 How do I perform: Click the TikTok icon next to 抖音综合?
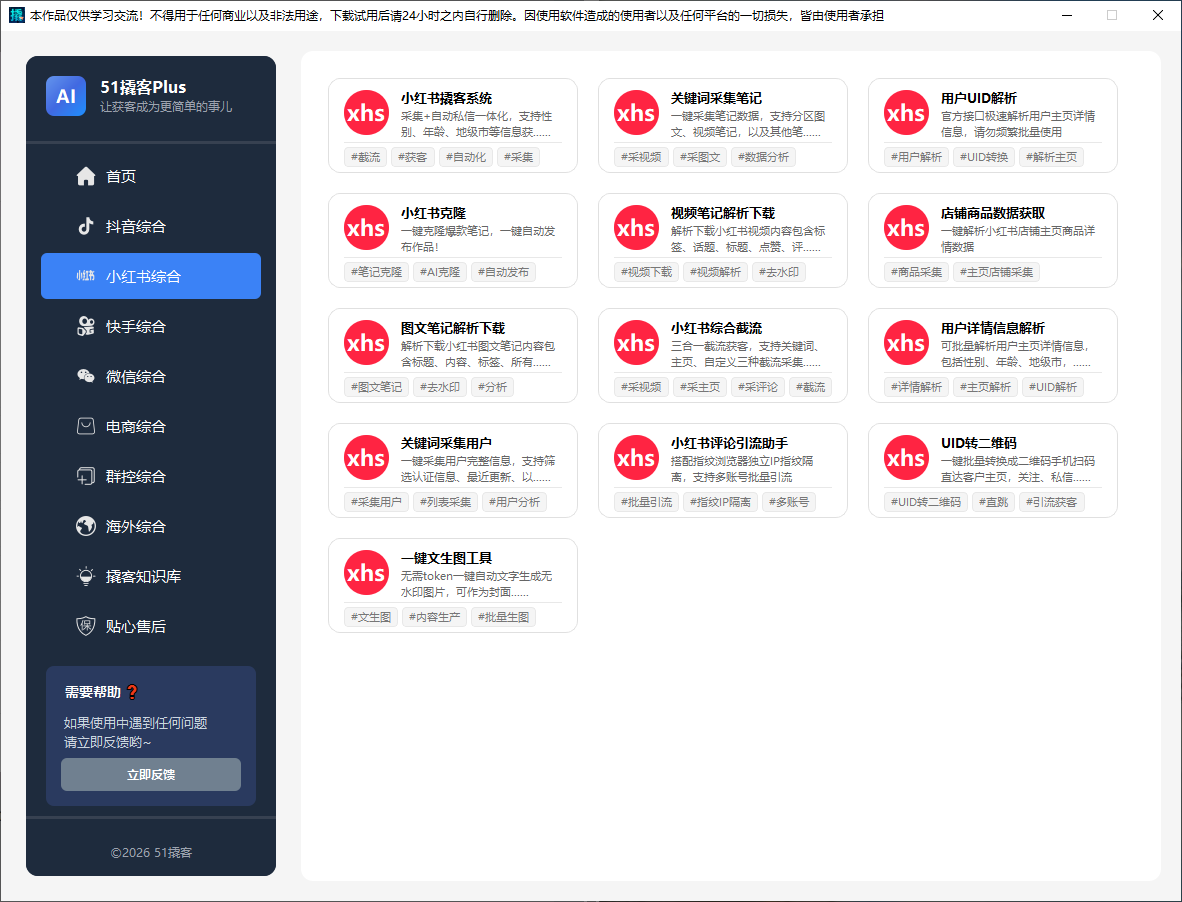[86, 226]
